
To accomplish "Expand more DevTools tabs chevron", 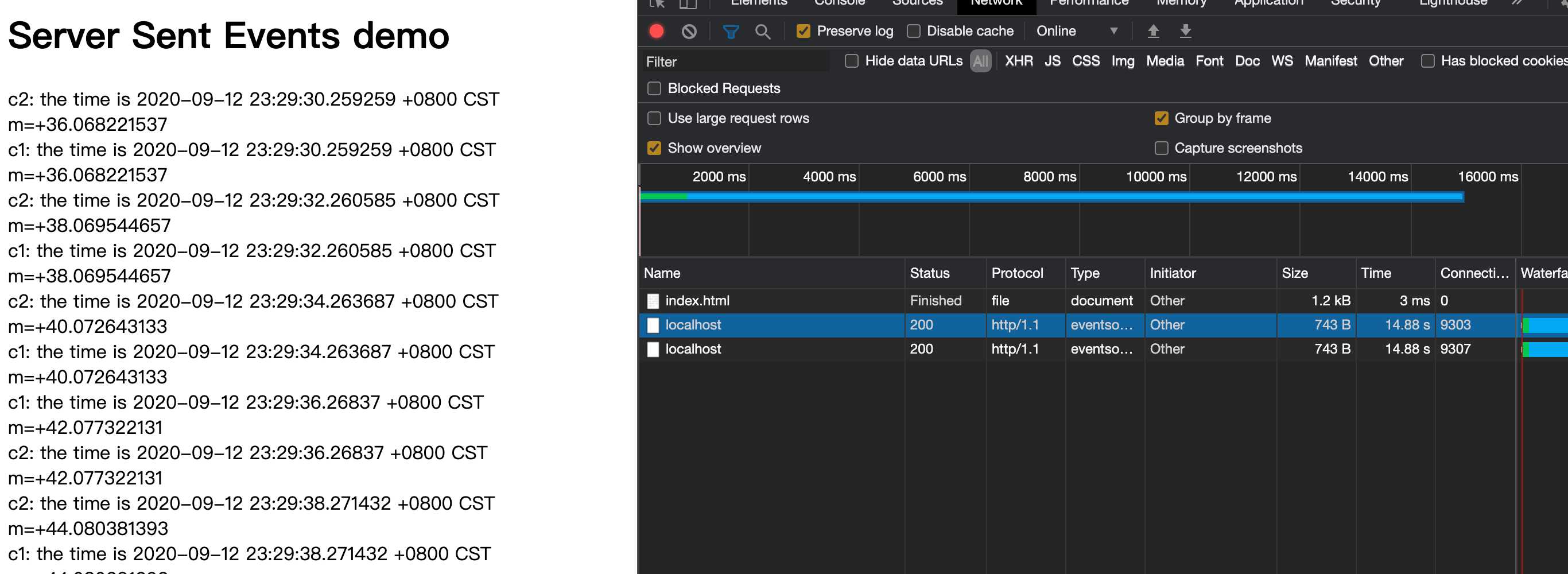I will 1516,3.
